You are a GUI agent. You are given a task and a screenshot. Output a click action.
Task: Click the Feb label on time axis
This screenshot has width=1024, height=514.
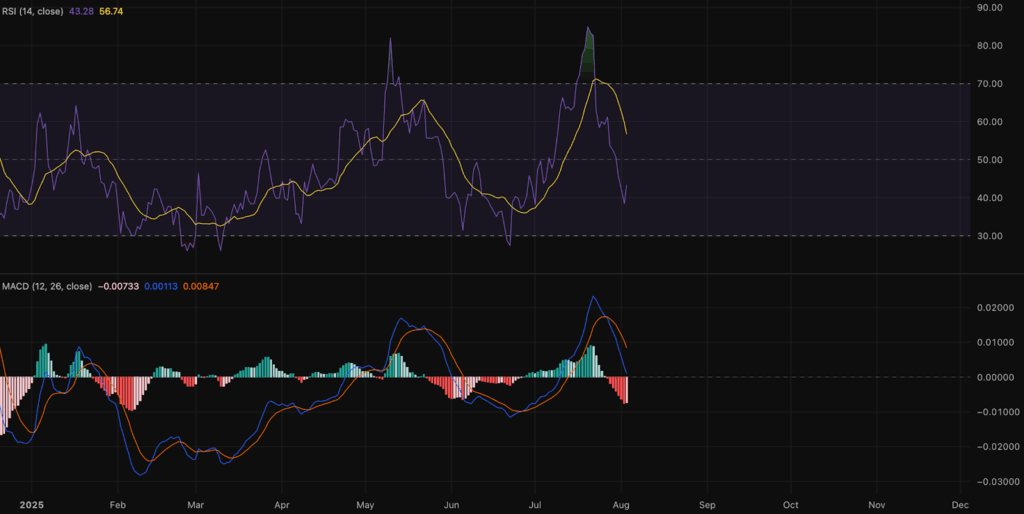[117, 504]
